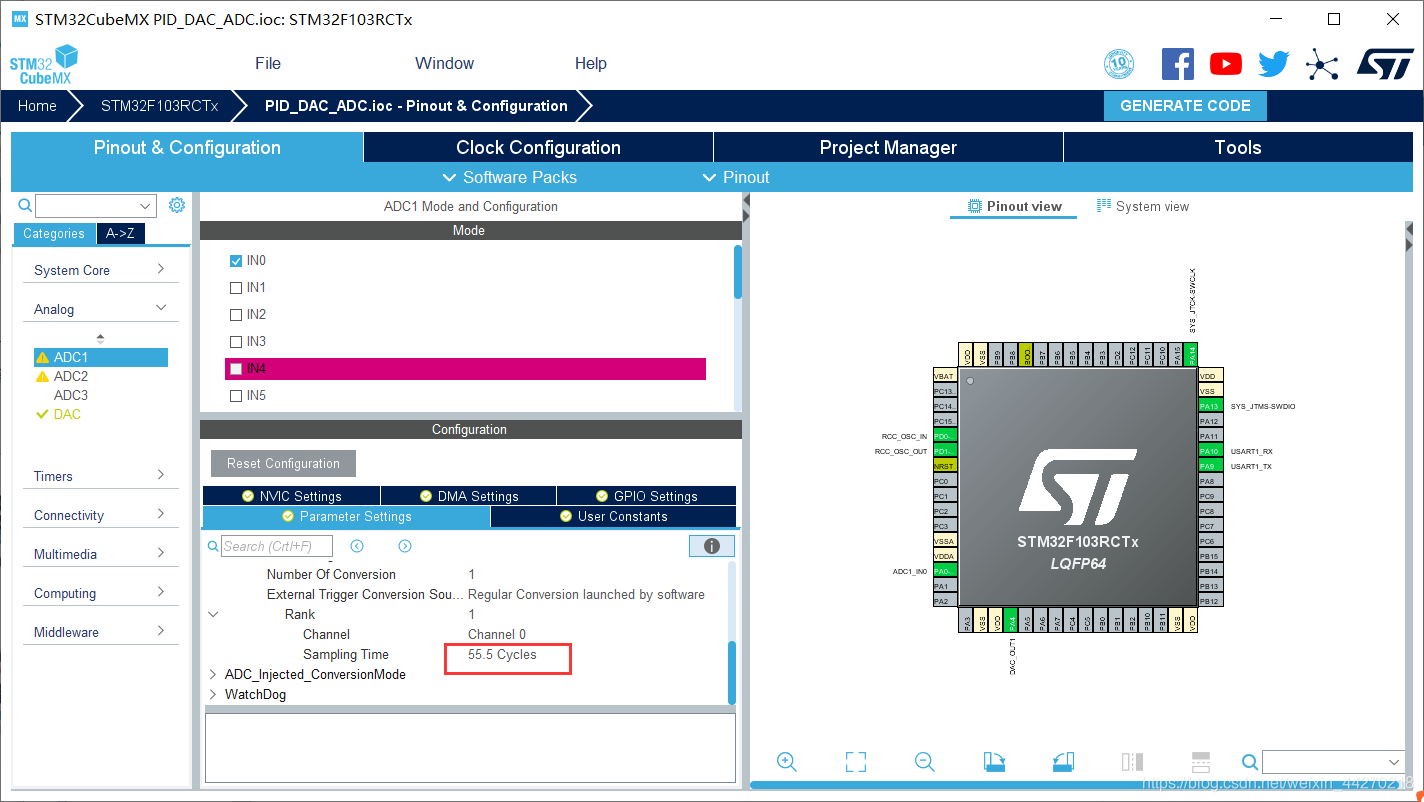
Task: Collapse the Analog category
Action: point(161,308)
